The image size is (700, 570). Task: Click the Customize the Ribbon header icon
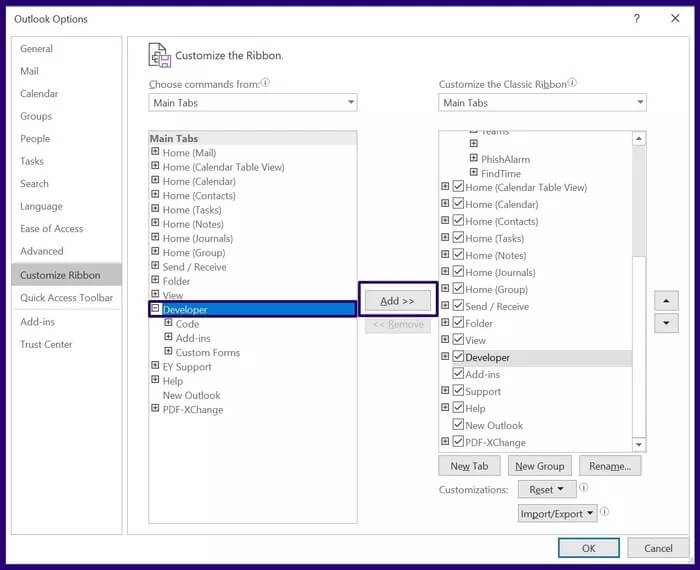click(159, 55)
